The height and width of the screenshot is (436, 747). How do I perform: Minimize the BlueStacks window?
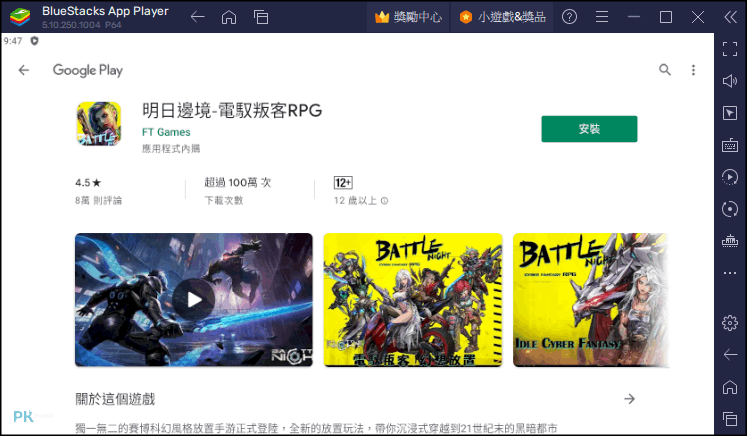pos(634,17)
